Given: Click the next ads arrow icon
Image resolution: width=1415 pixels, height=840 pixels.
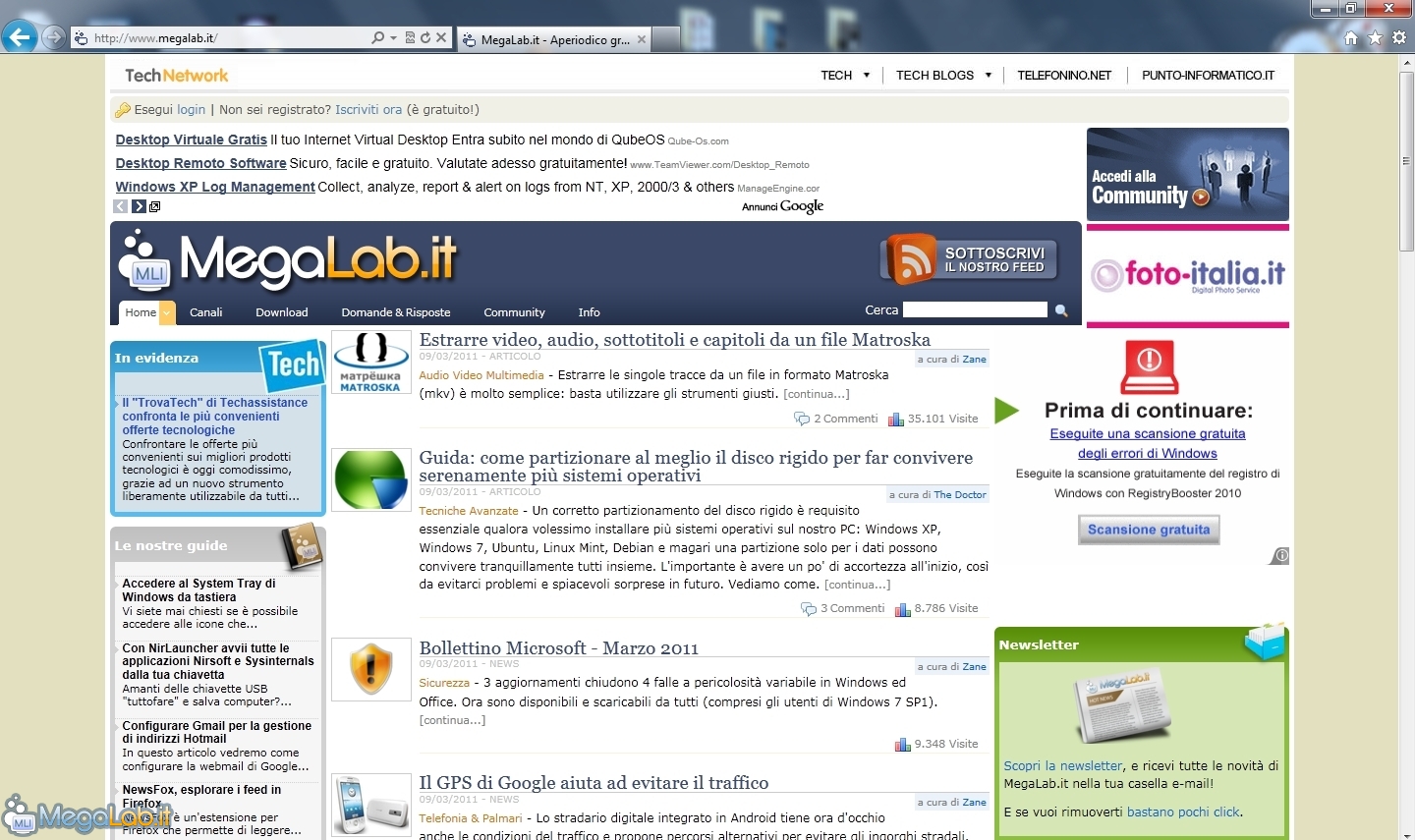Looking at the screenshot, I should coord(139,206).
